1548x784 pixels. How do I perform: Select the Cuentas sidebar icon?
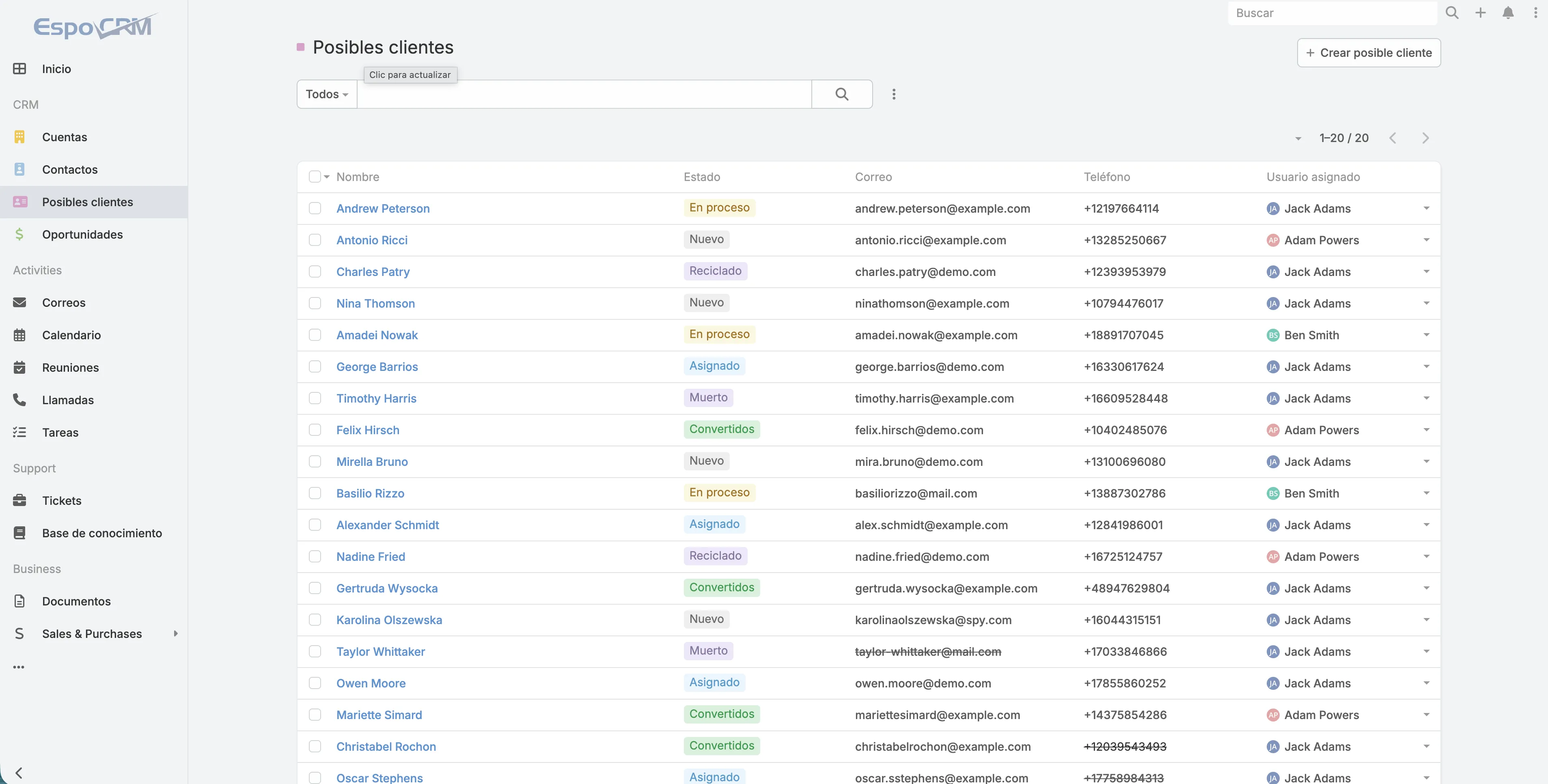pyautogui.click(x=20, y=136)
